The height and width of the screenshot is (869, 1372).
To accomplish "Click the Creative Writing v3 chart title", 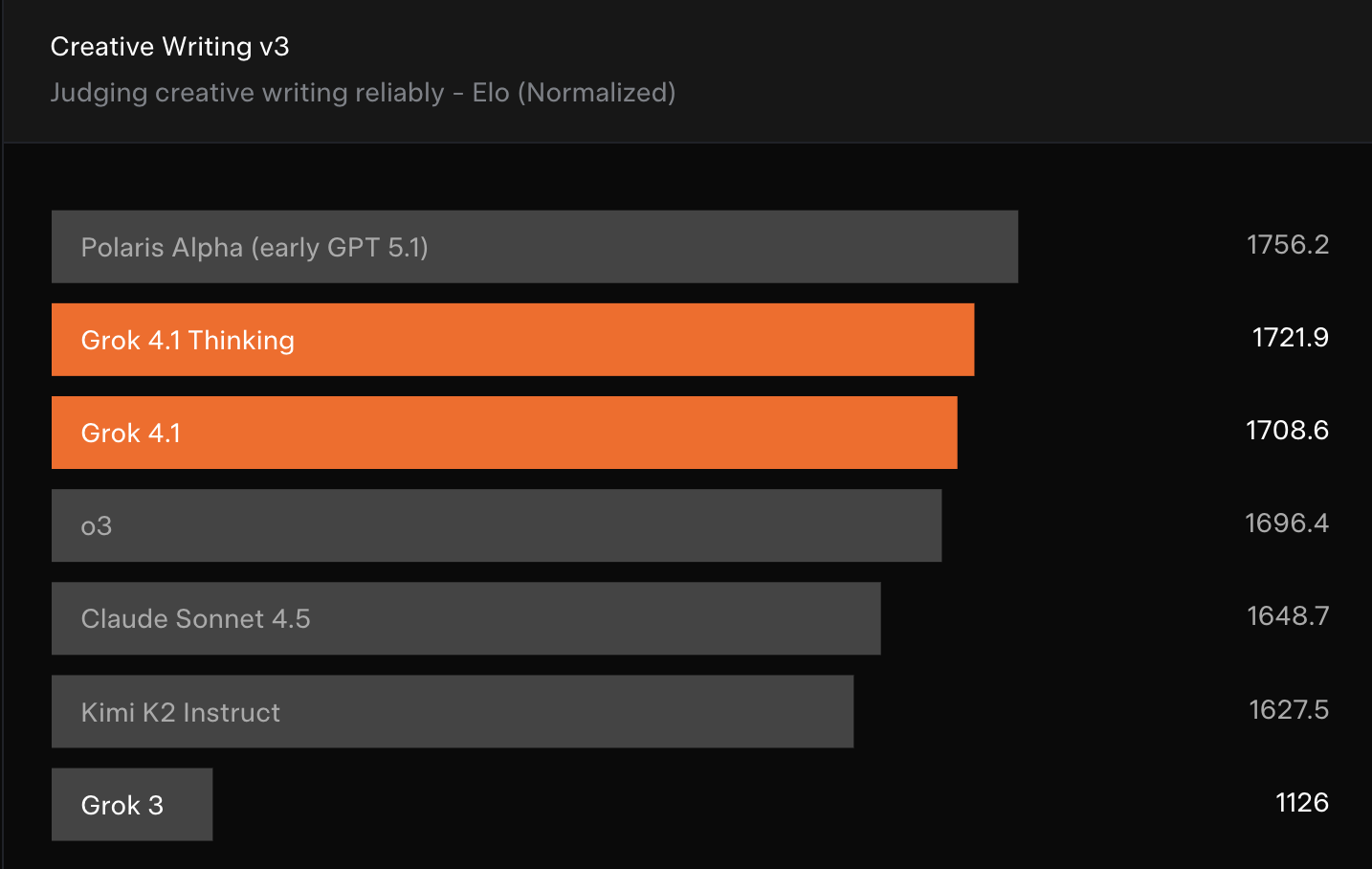I will 169,47.
